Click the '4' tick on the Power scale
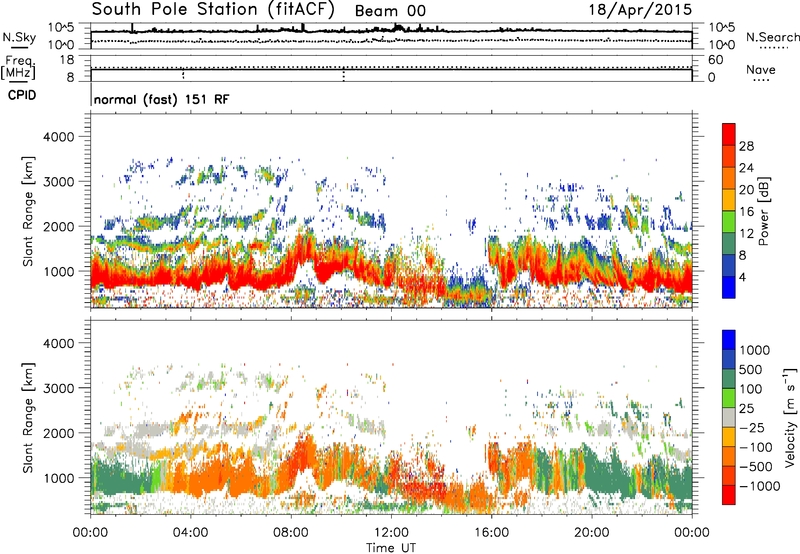 pos(742,278)
